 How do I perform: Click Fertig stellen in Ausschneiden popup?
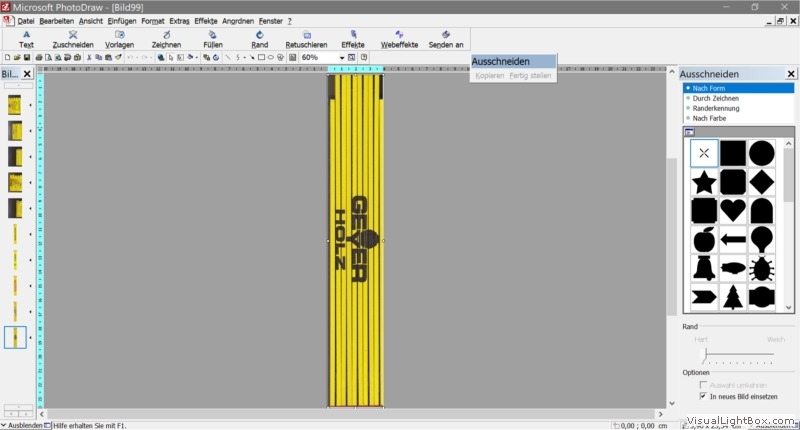click(x=530, y=75)
